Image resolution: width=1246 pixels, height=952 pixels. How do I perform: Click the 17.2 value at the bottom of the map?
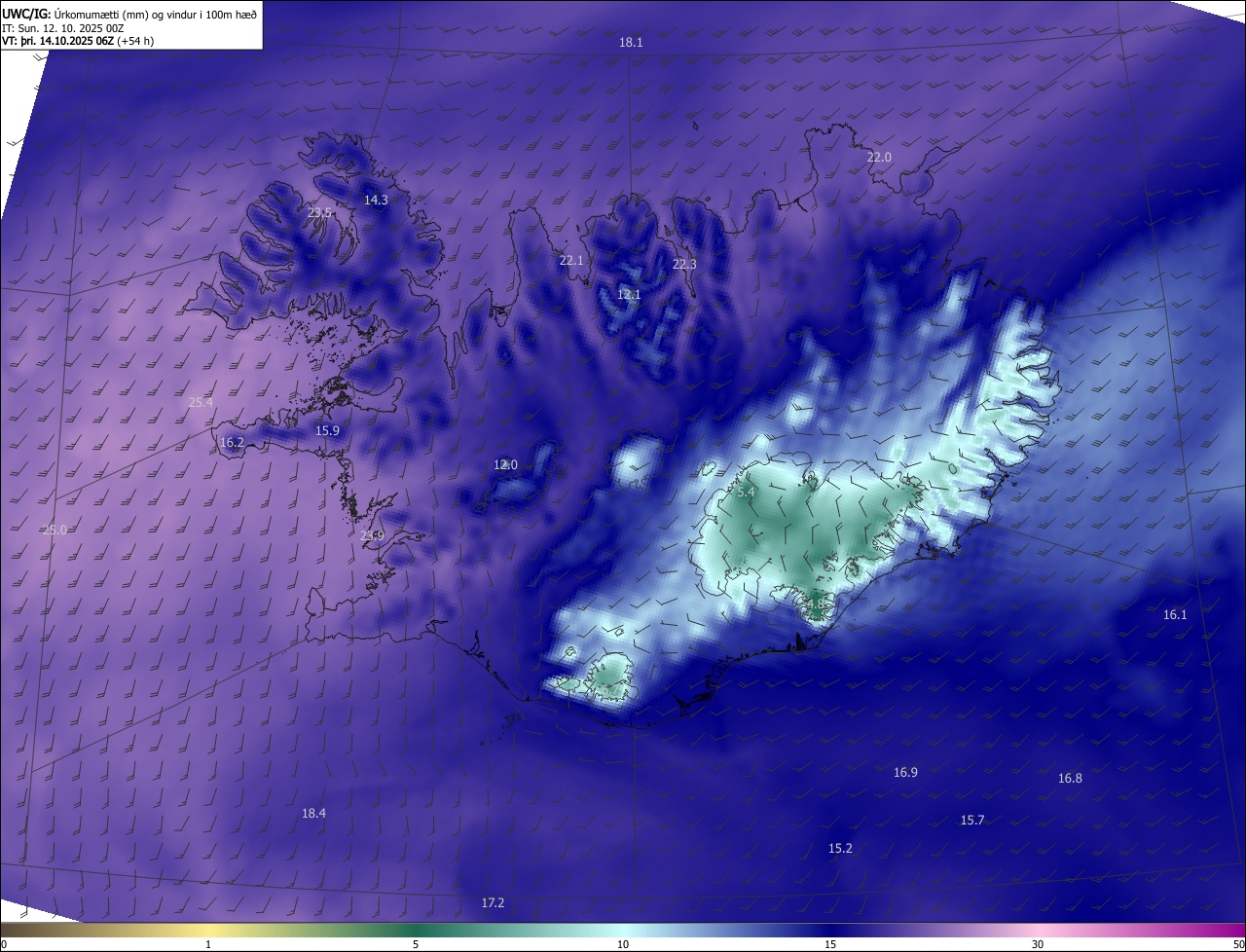click(493, 902)
